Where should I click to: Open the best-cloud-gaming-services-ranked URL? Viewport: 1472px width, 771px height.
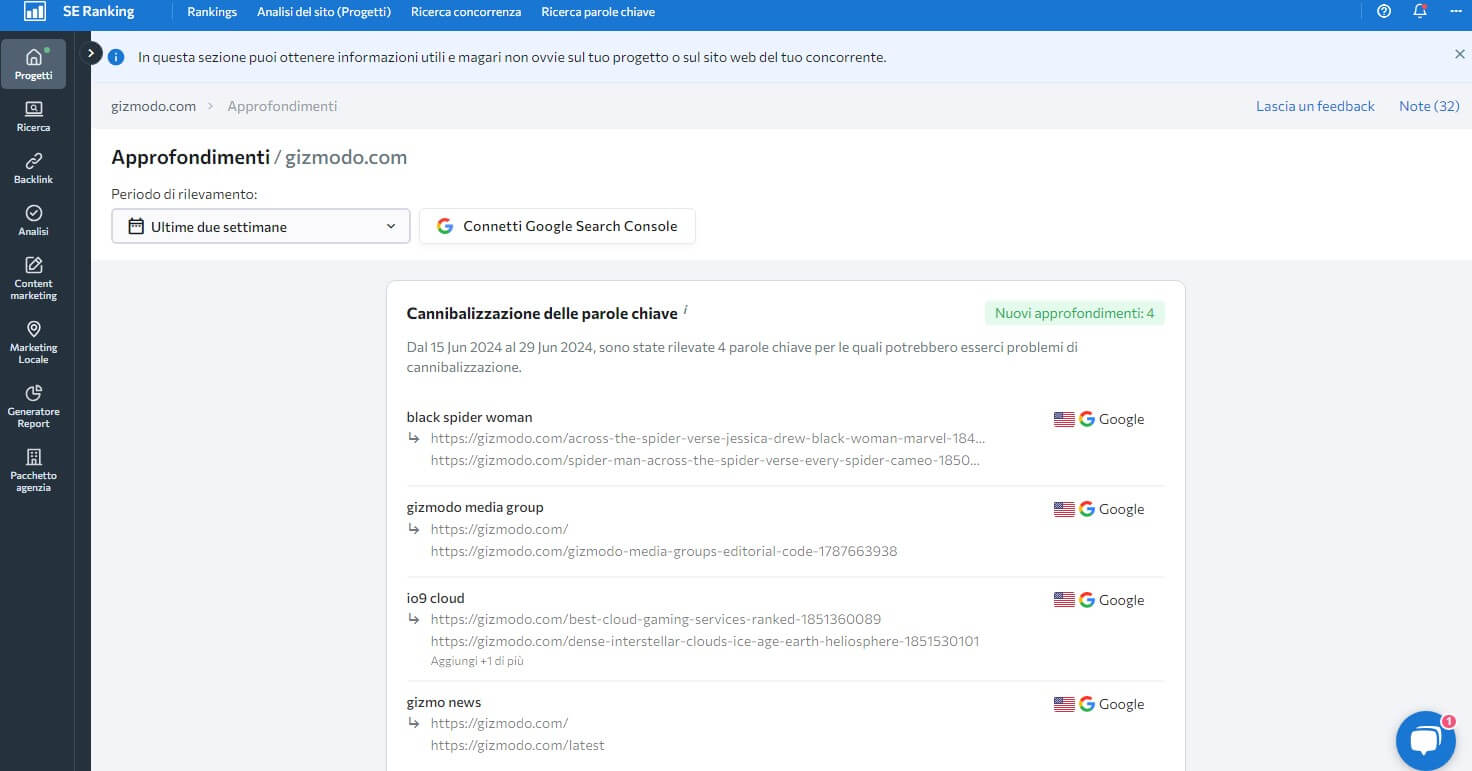tap(656, 619)
